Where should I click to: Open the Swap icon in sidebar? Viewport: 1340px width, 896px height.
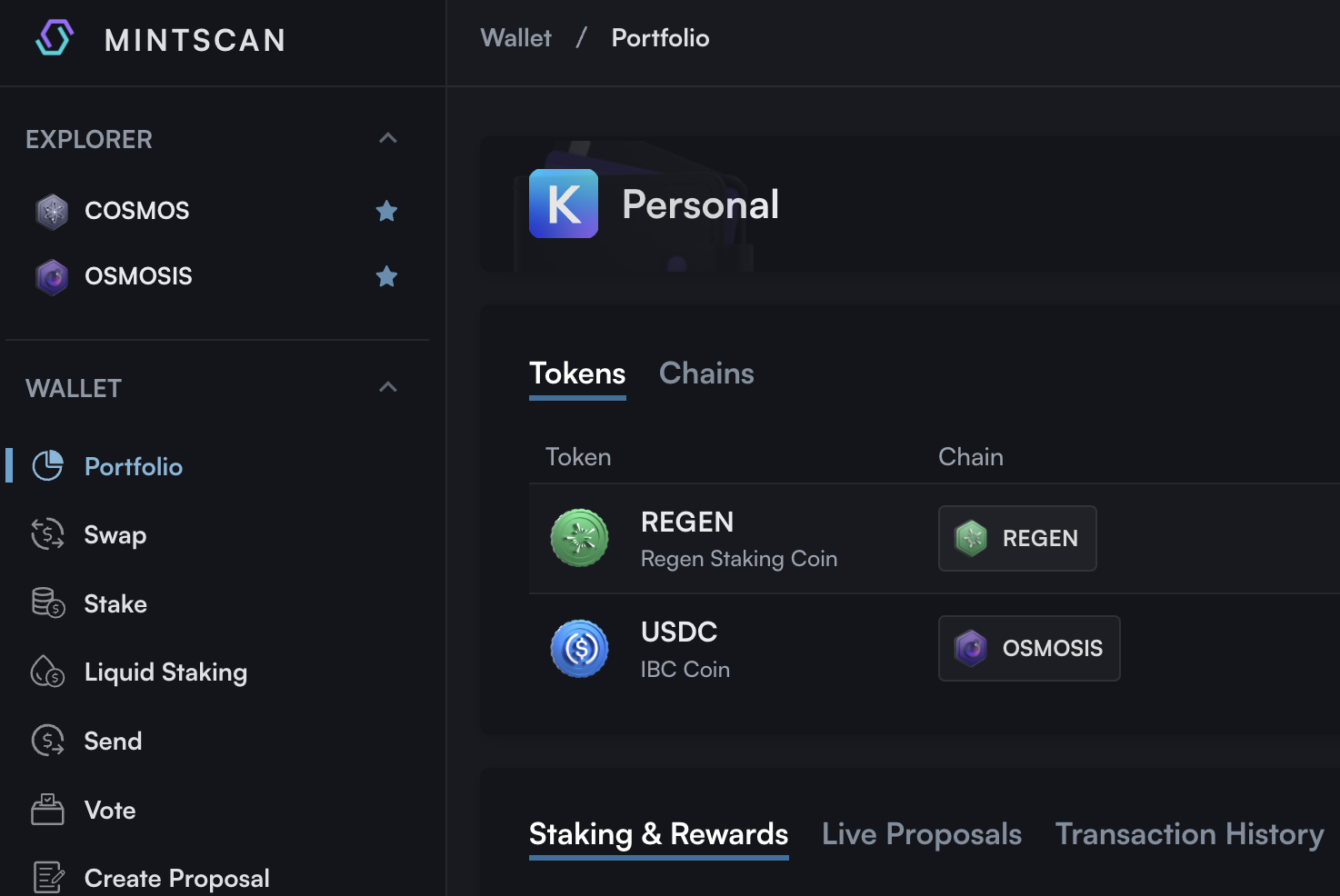[47, 534]
